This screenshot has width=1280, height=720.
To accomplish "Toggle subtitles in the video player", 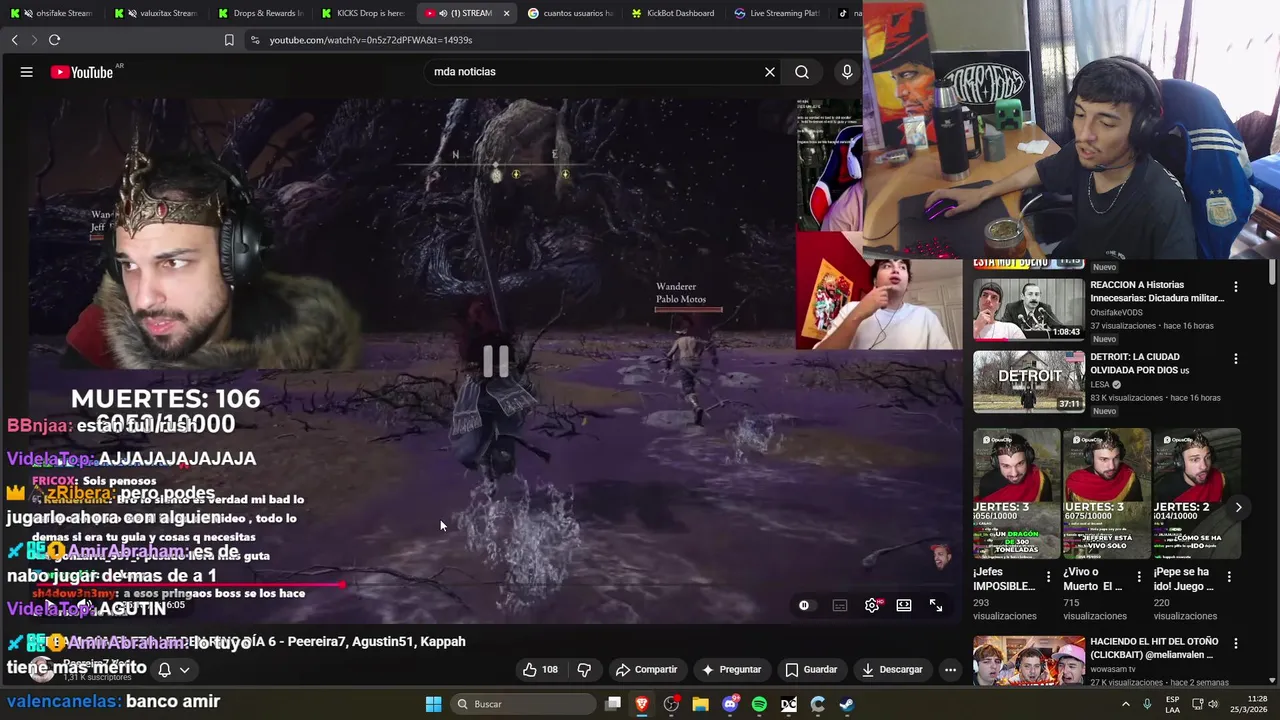I will click(840, 605).
